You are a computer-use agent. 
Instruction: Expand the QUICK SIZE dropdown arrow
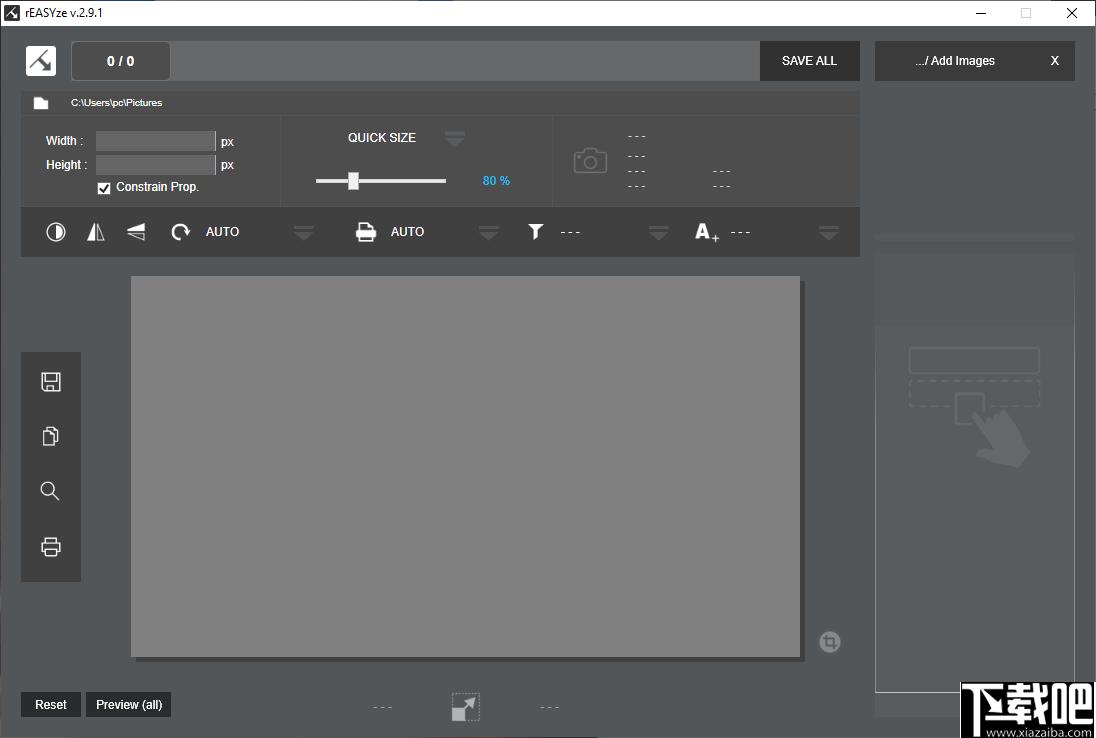pos(455,138)
